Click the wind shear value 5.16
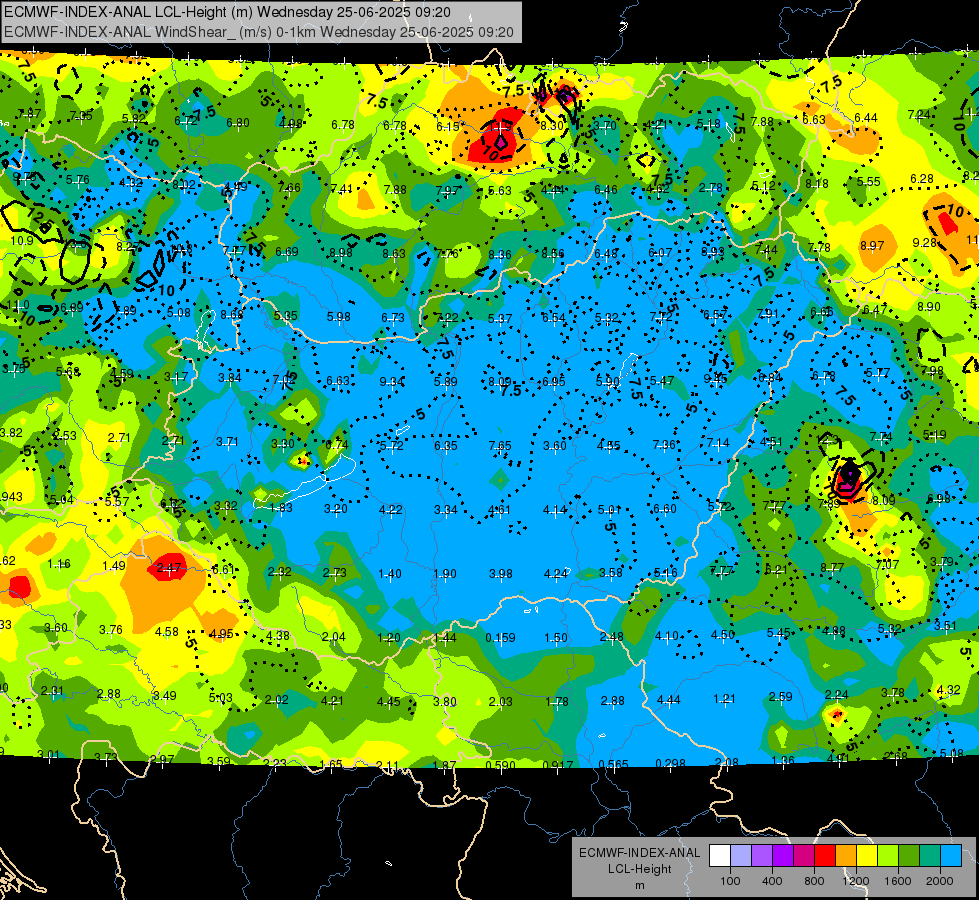Screen dimensions: 979x900 tap(666, 573)
